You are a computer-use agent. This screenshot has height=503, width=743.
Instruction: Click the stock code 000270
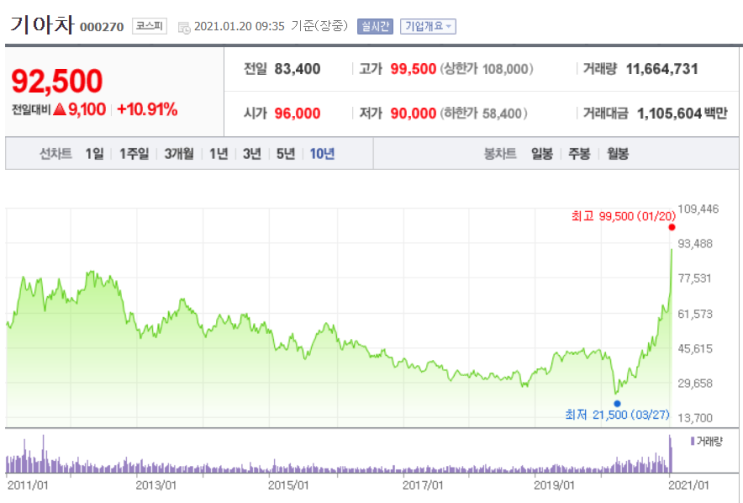click(102, 27)
